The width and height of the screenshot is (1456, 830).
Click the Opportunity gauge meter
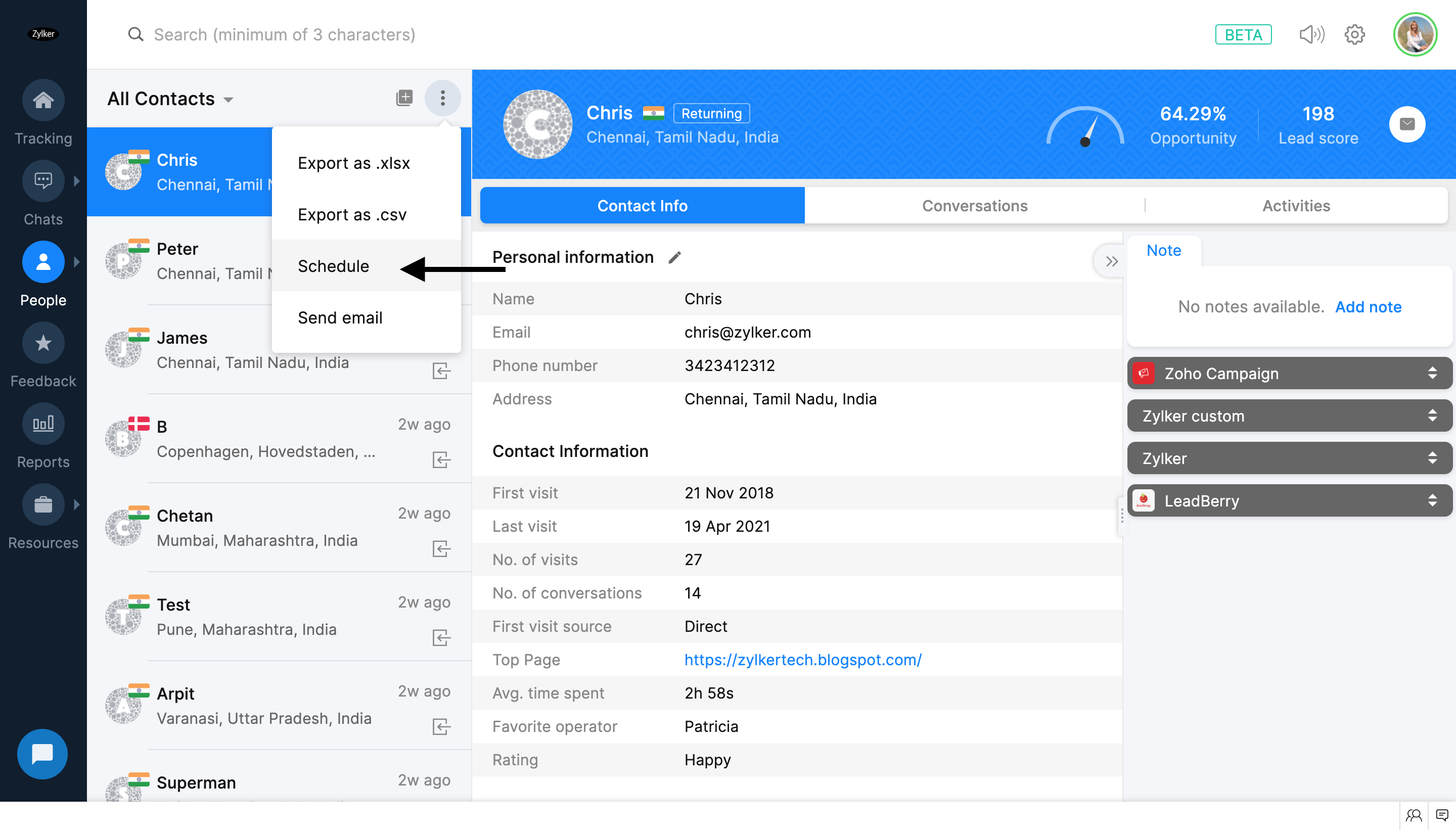(x=1085, y=126)
